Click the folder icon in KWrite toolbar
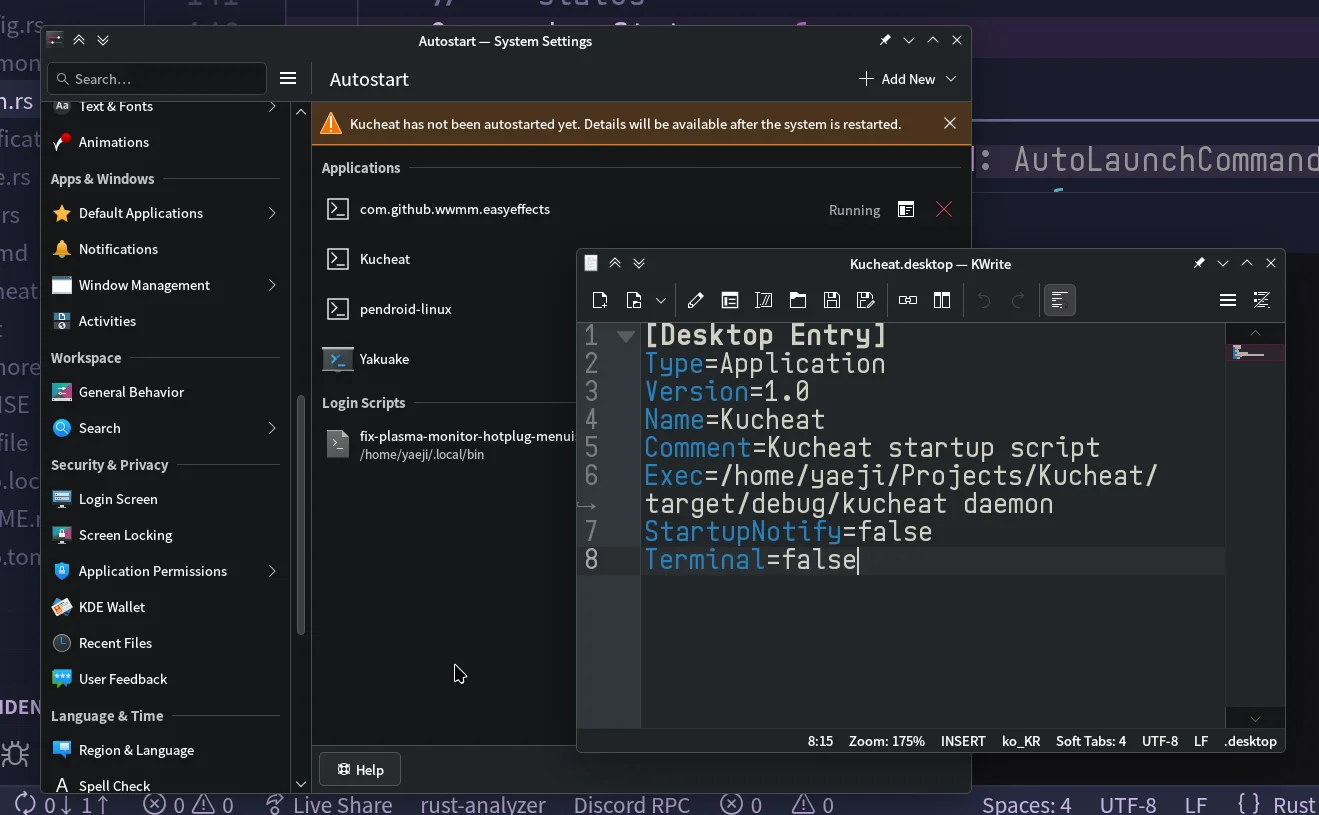Viewport: 1319px width, 815px height. tap(797, 300)
